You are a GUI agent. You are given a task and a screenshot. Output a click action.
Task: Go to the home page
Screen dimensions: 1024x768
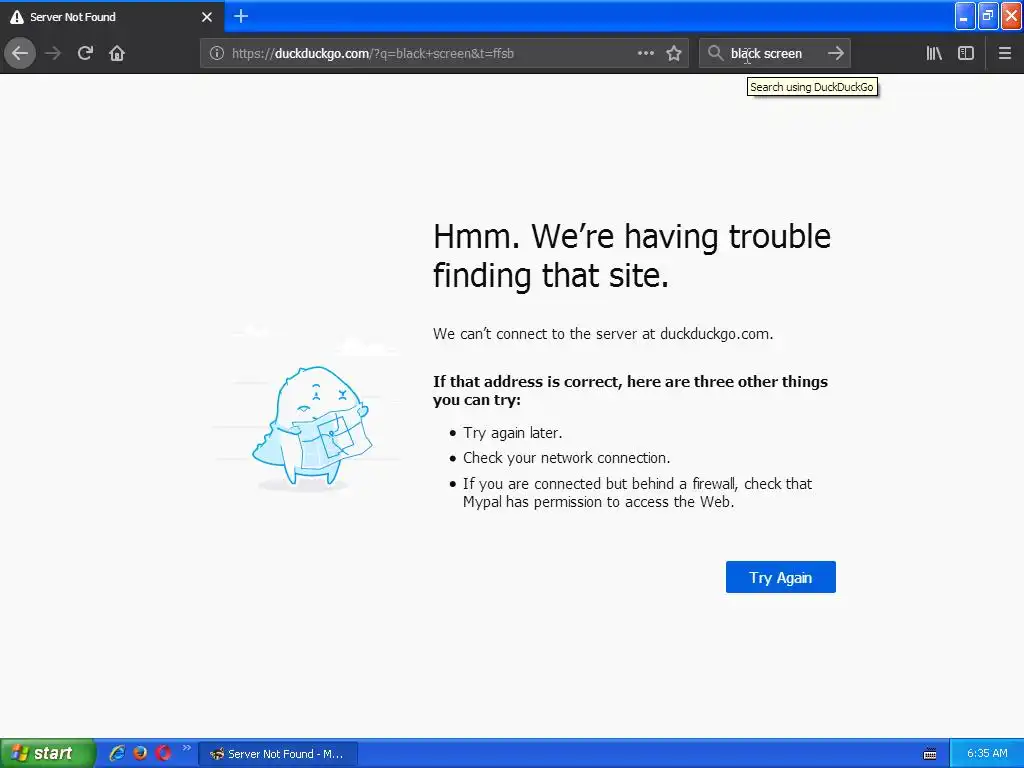[117, 53]
